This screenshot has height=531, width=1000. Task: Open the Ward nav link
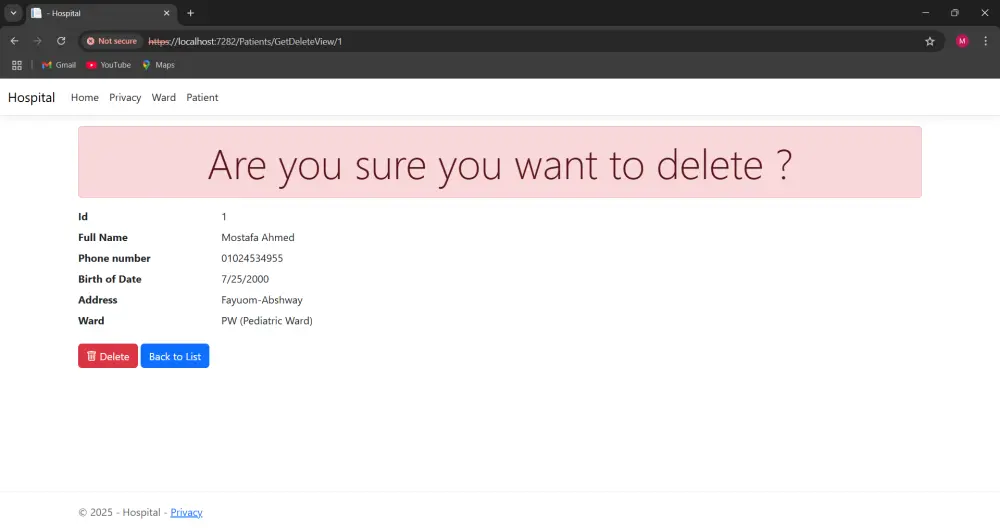pos(163,98)
